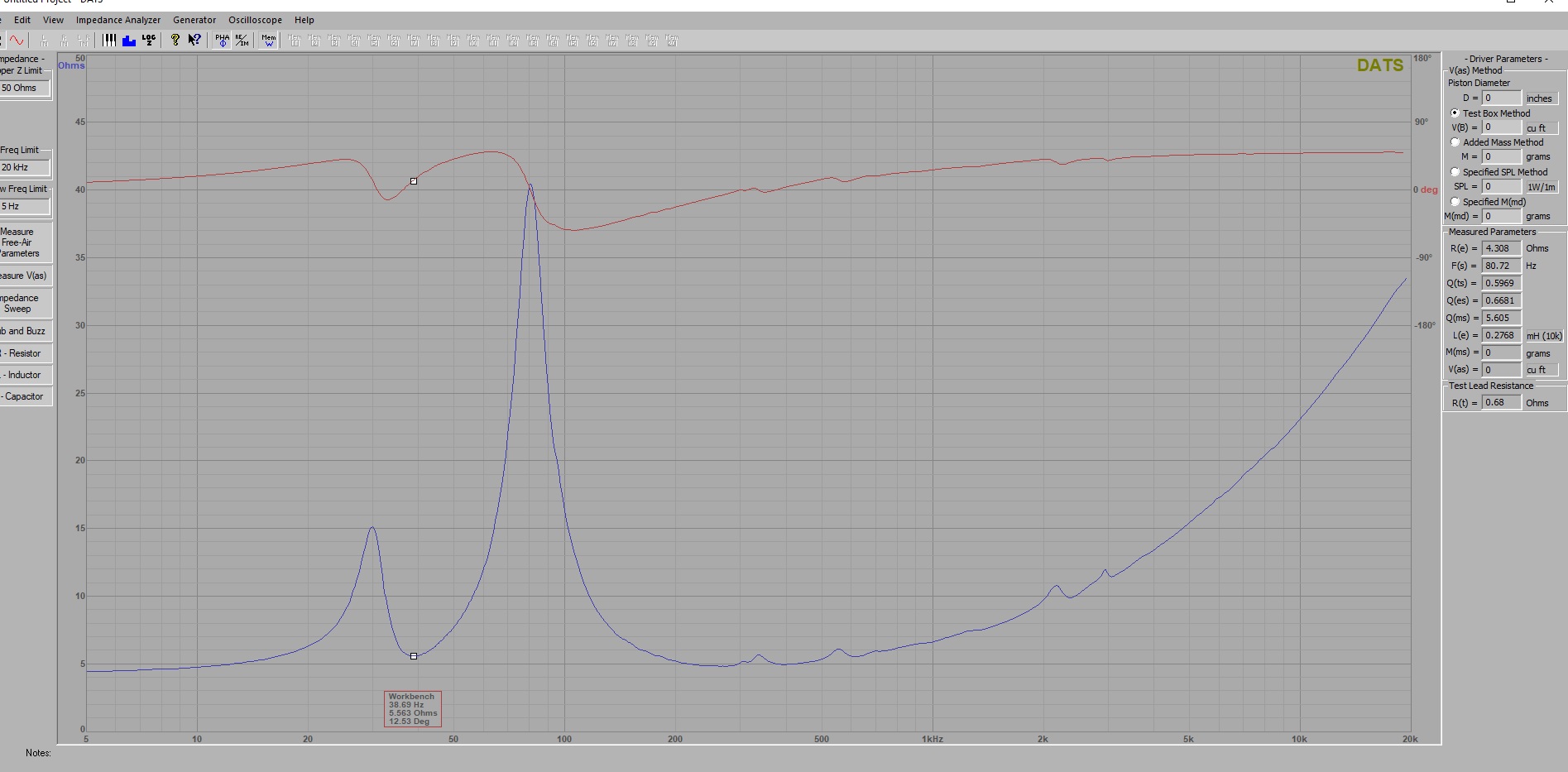The height and width of the screenshot is (772, 1568).
Task: Click the Capacitor measurement button
Action: click(x=25, y=396)
